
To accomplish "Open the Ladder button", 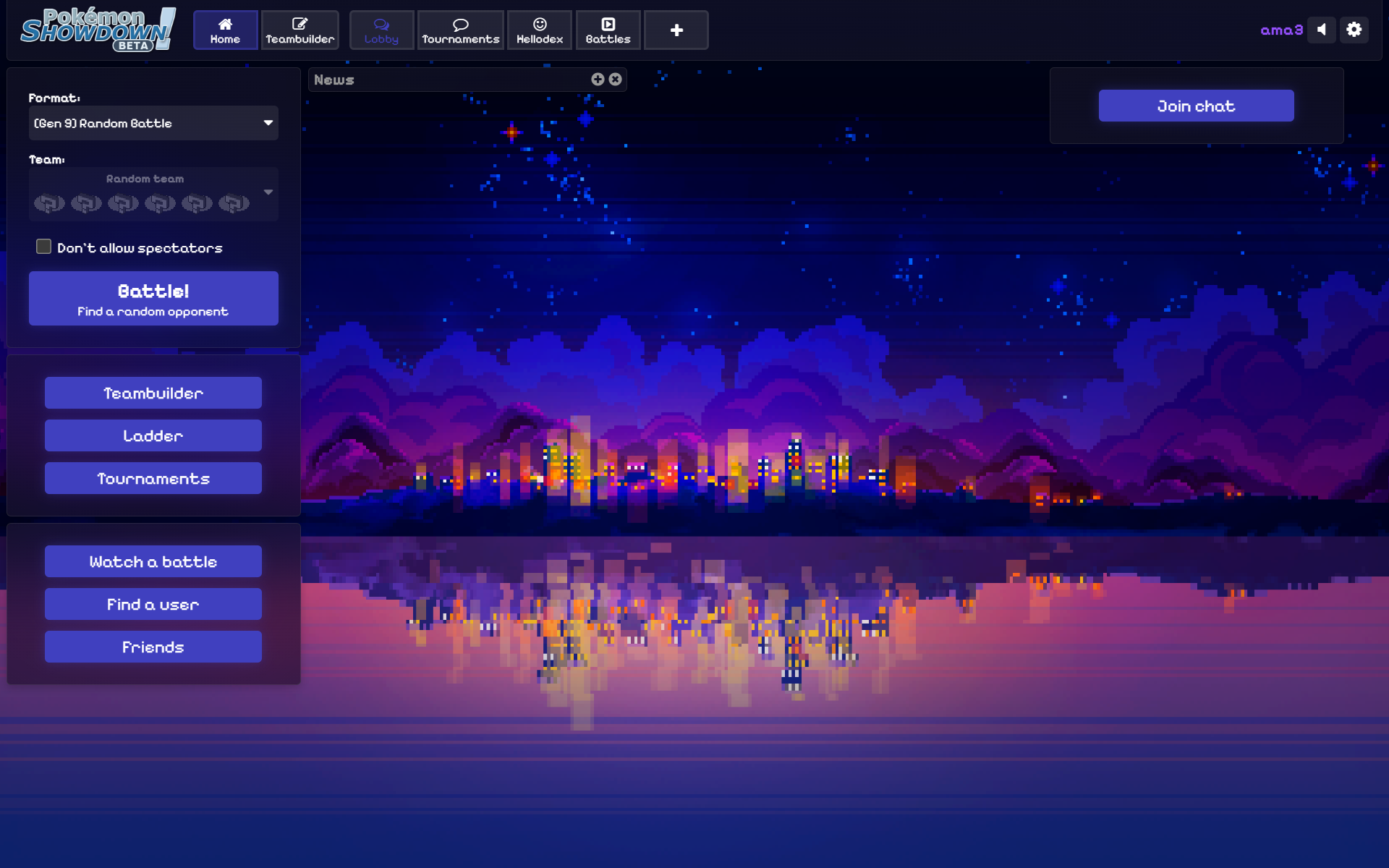I will (153, 435).
